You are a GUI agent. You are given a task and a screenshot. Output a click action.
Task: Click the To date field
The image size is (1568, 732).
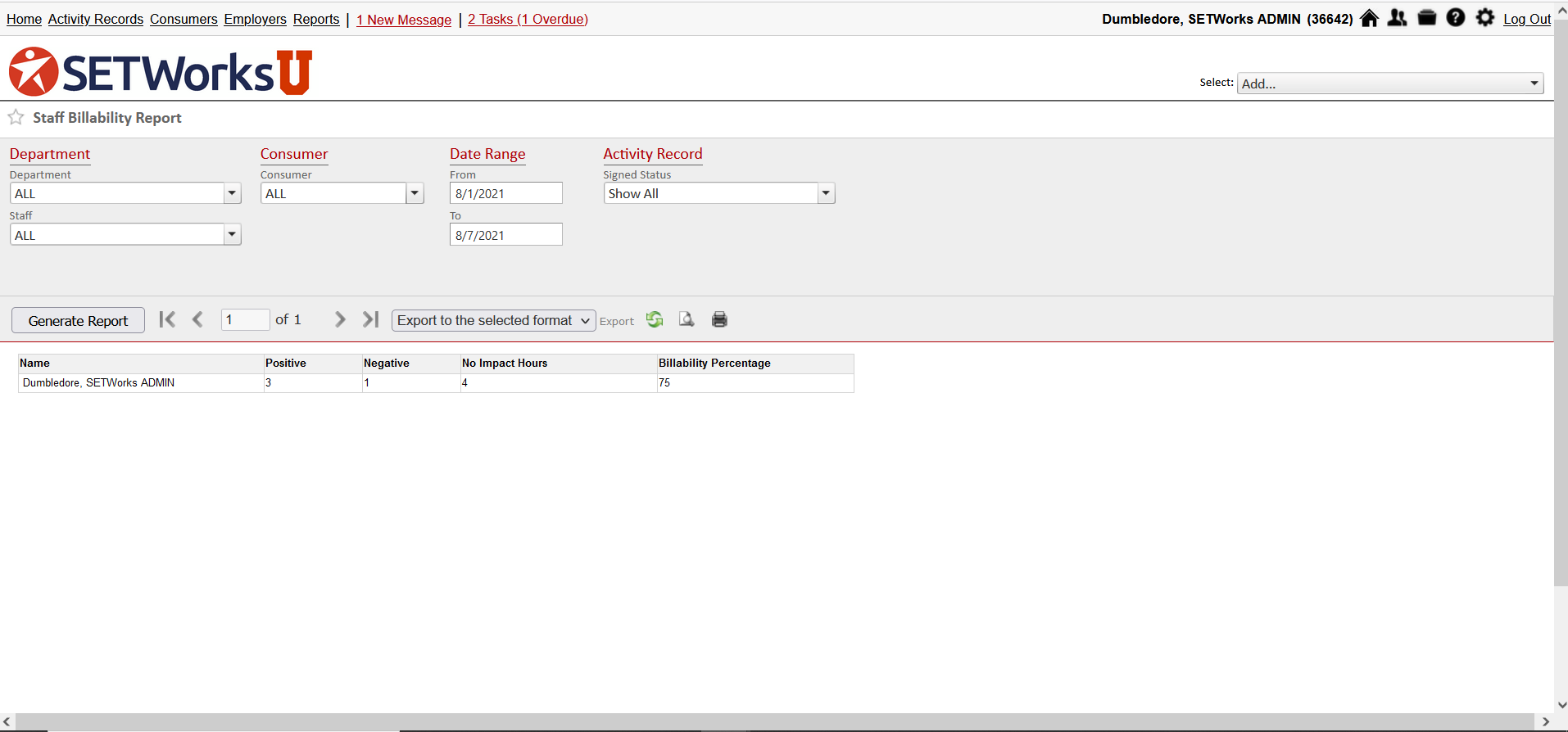pos(506,235)
